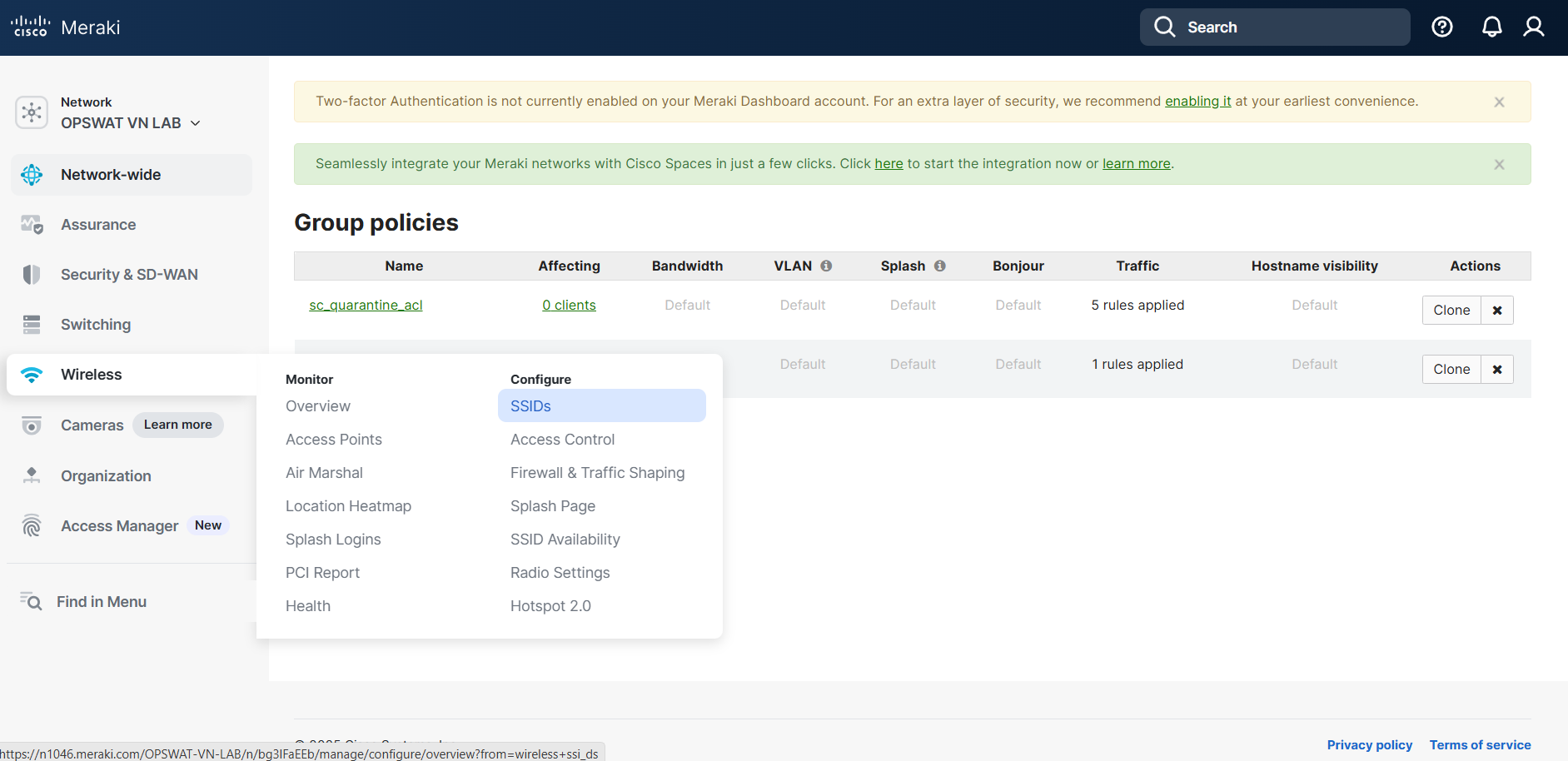Open the user account profile icon
Viewport: 1568px width, 761px height.
1534,27
